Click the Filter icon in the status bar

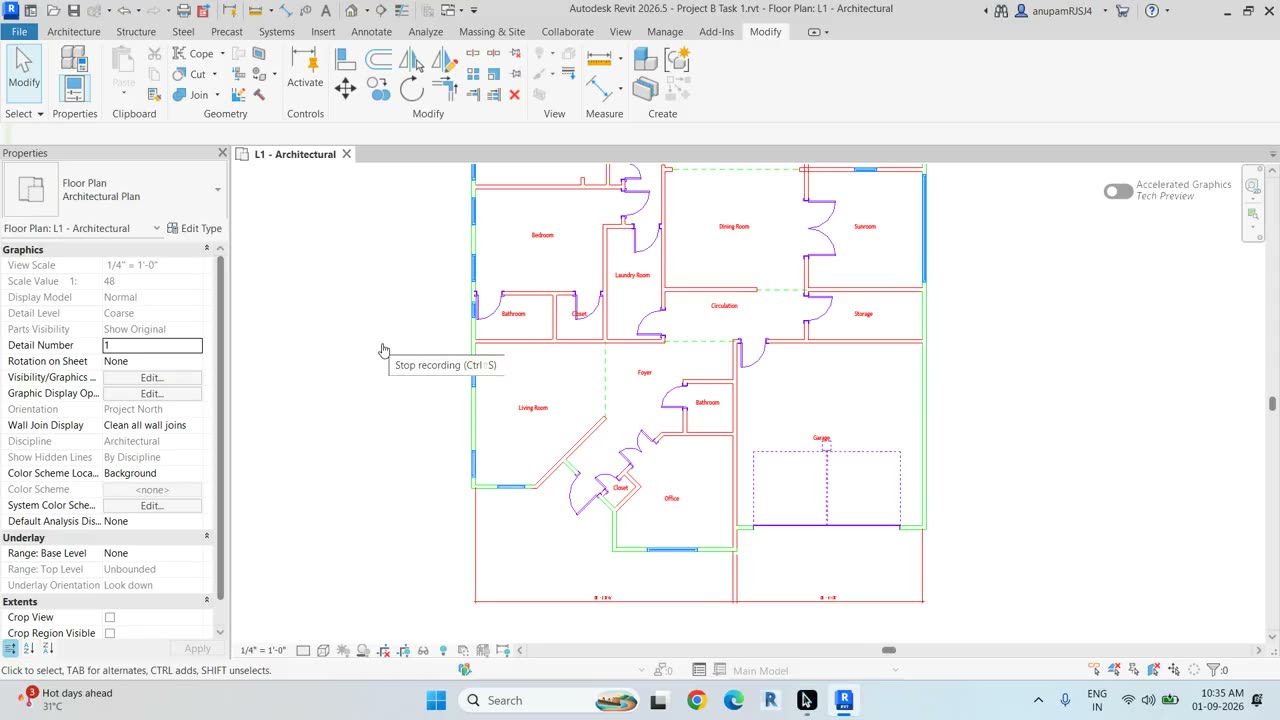(x=1213, y=670)
